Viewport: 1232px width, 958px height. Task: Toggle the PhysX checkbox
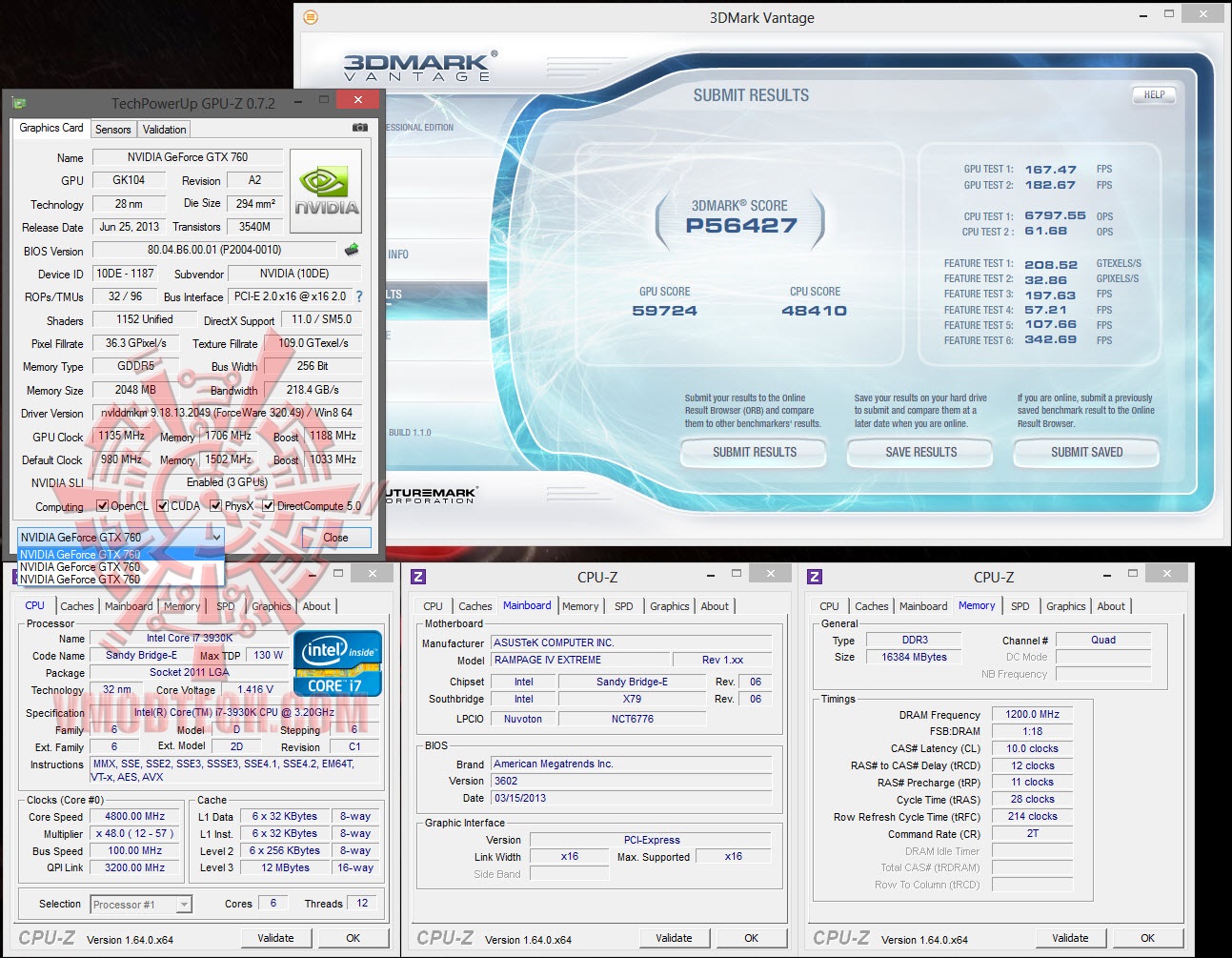click(x=216, y=506)
